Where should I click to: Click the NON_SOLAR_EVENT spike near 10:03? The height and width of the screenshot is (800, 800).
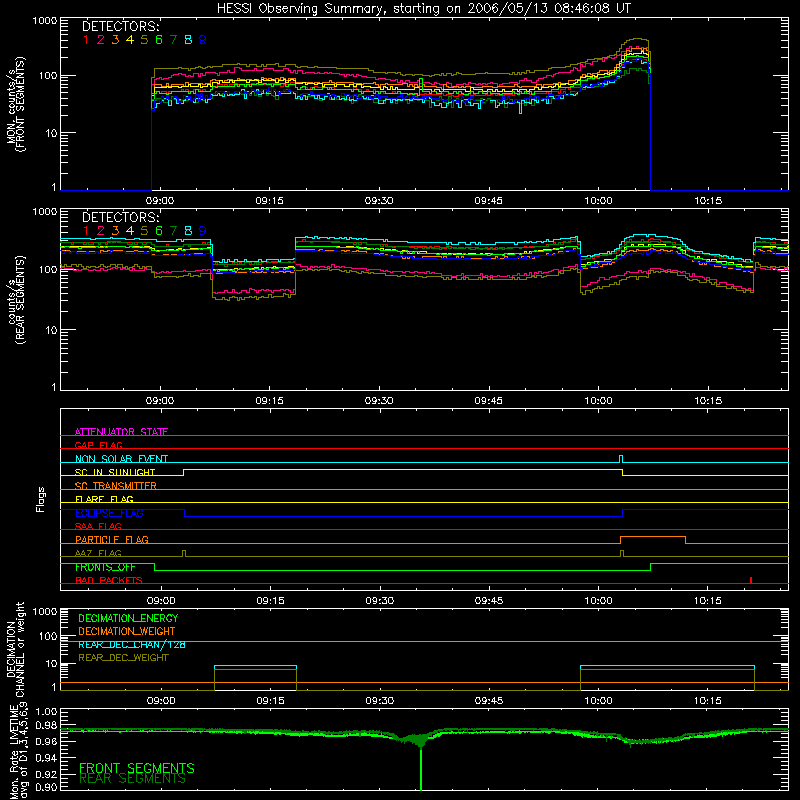pos(621,459)
